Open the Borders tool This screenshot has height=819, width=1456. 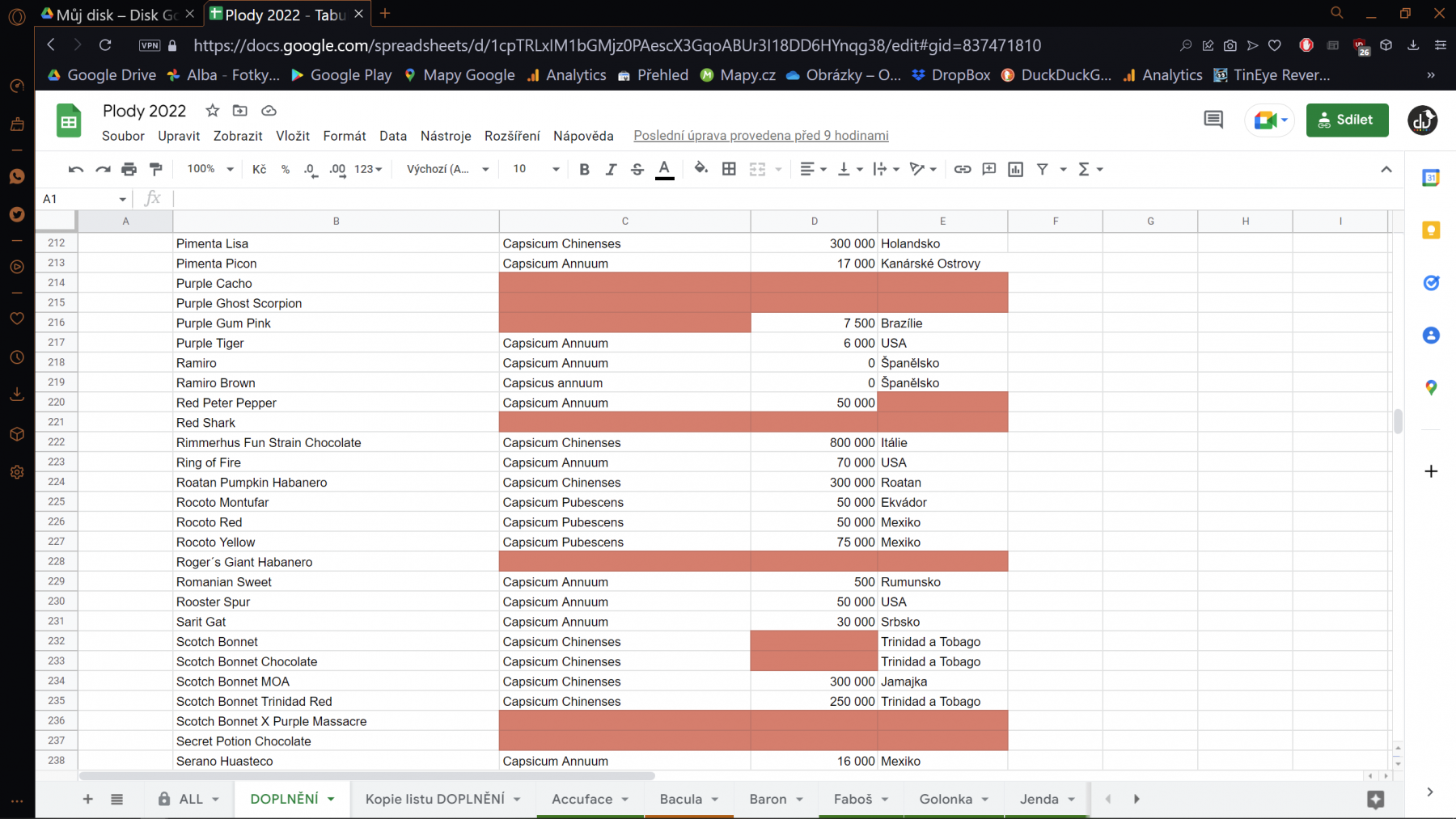click(x=729, y=169)
